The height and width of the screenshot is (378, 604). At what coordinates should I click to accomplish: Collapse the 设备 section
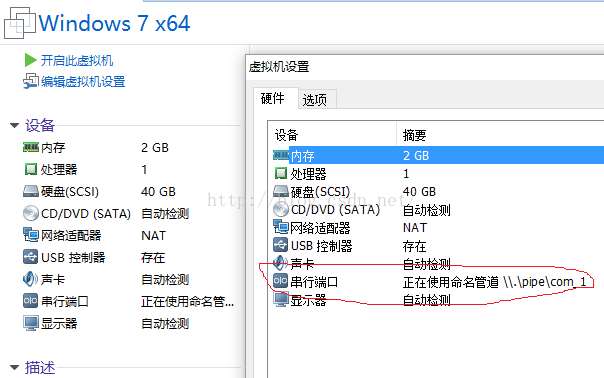click(x=15, y=125)
